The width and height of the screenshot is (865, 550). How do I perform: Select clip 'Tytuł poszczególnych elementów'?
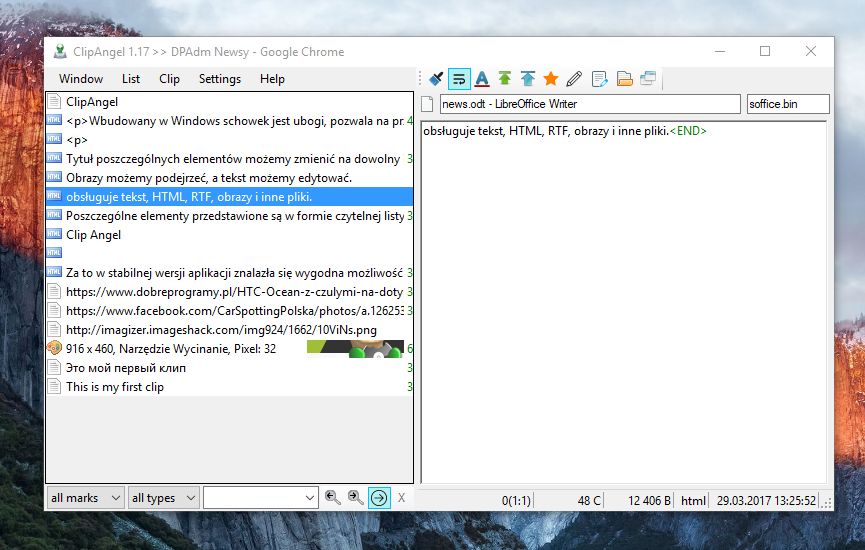point(229,159)
